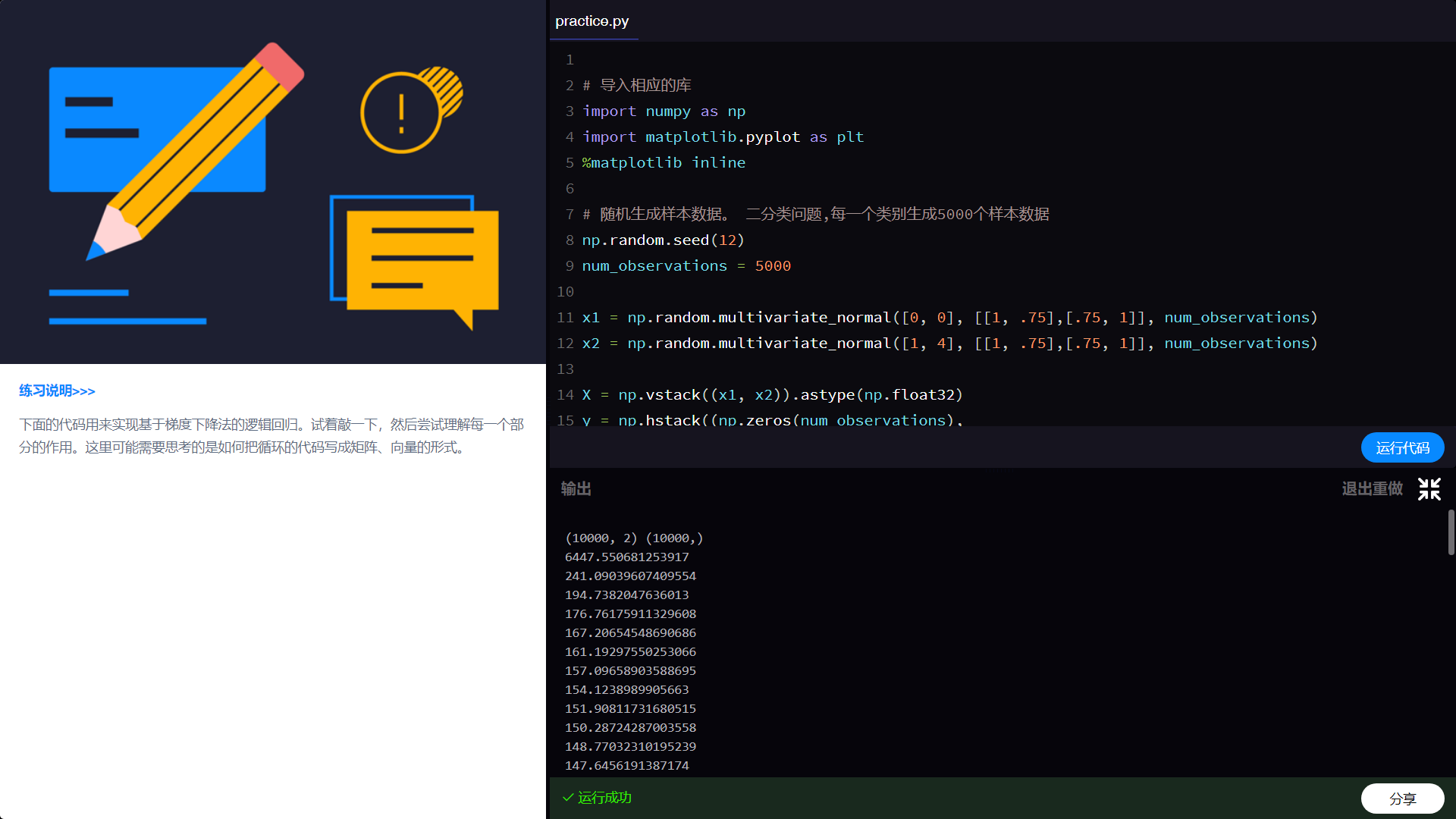
Task: Click the import numpy as np statement
Action: 663,111
